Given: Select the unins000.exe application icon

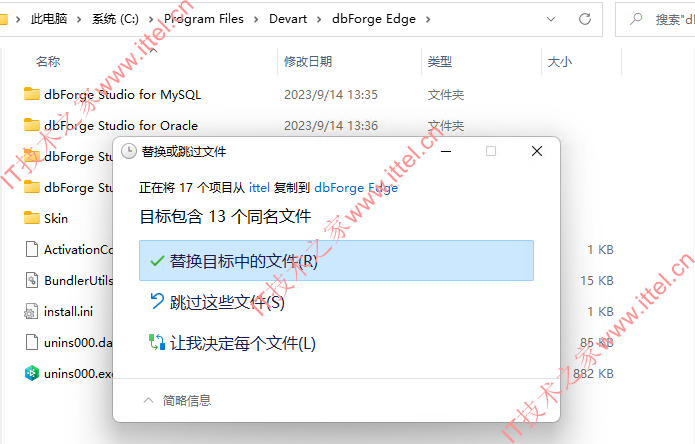Looking at the screenshot, I should tap(31, 373).
